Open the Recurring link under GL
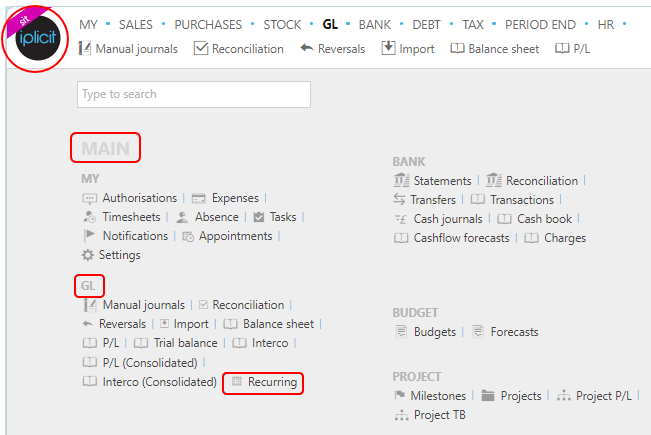This screenshot has width=651, height=435. point(272,382)
